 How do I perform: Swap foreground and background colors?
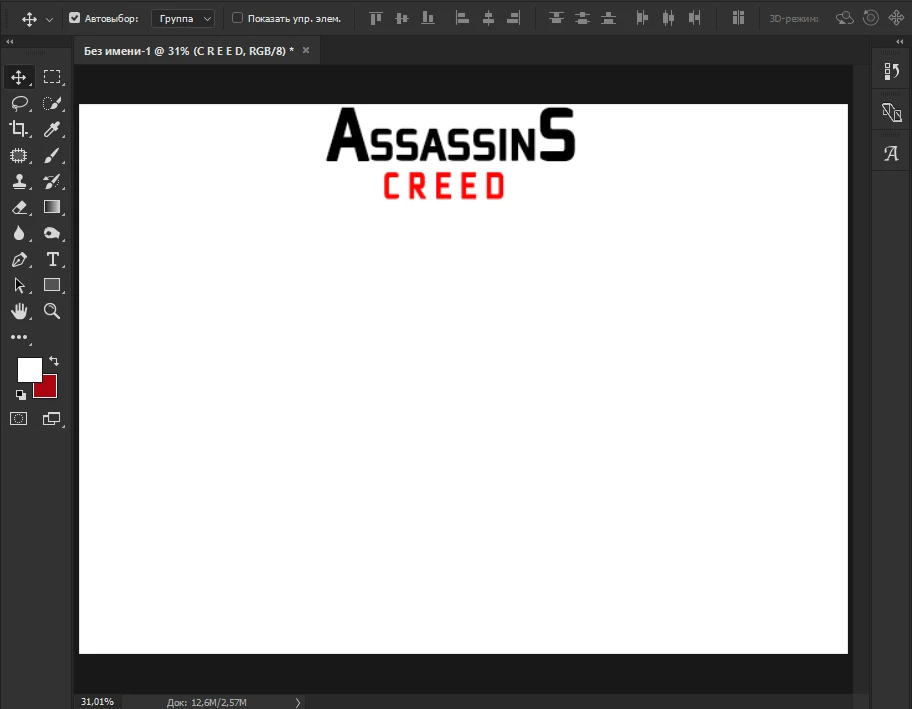(x=54, y=361)
